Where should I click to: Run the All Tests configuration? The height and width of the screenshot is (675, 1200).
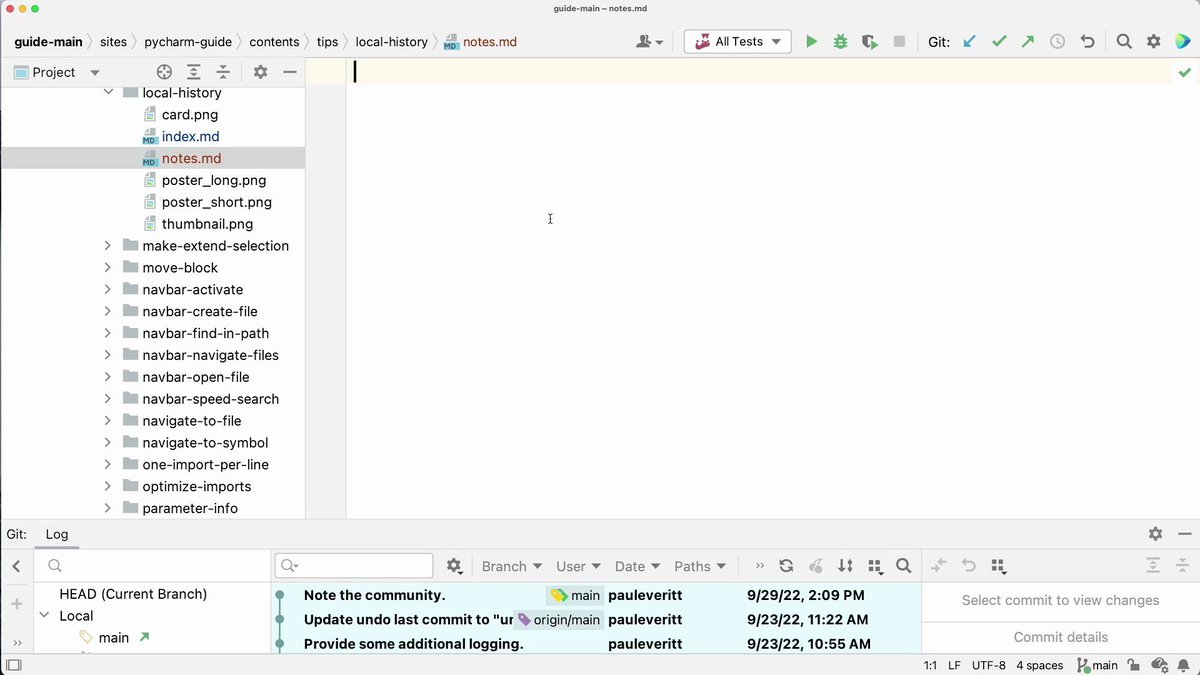click(812, 41)
